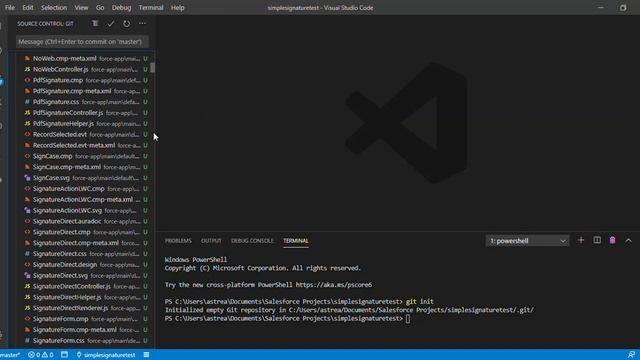Create a new terminal with plus icon
This screenshot has width=640, height=360.
581,240
